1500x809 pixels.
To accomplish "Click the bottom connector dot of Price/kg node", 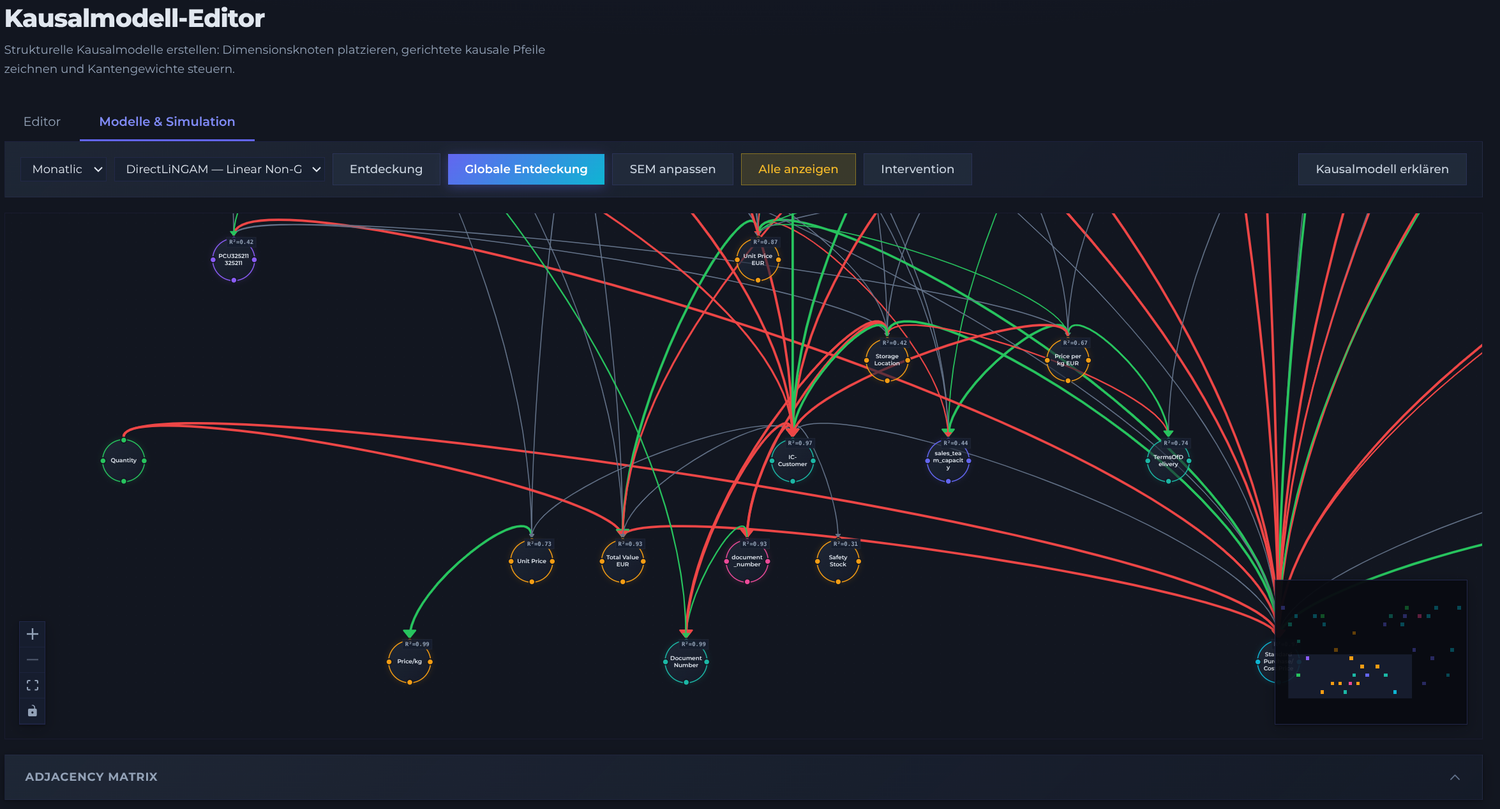I will tap(409, 682).
